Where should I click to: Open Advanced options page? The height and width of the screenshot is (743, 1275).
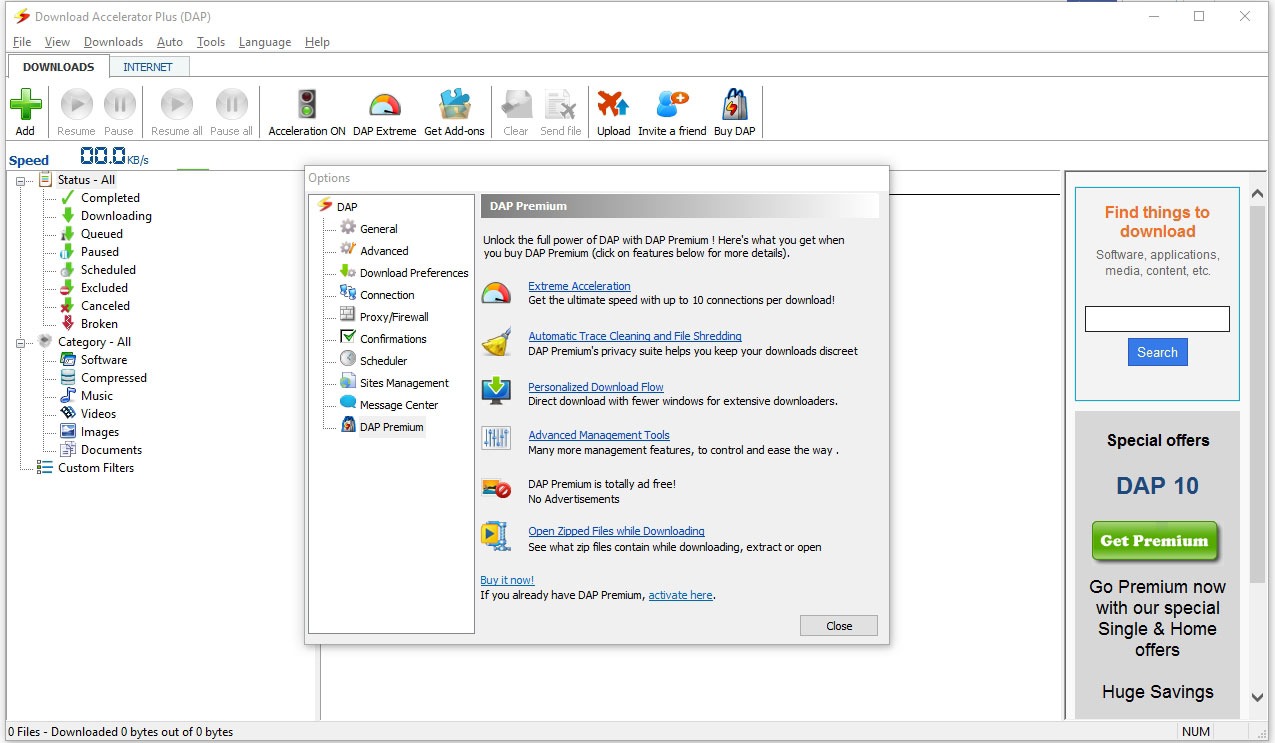click(x=384, y=251)
